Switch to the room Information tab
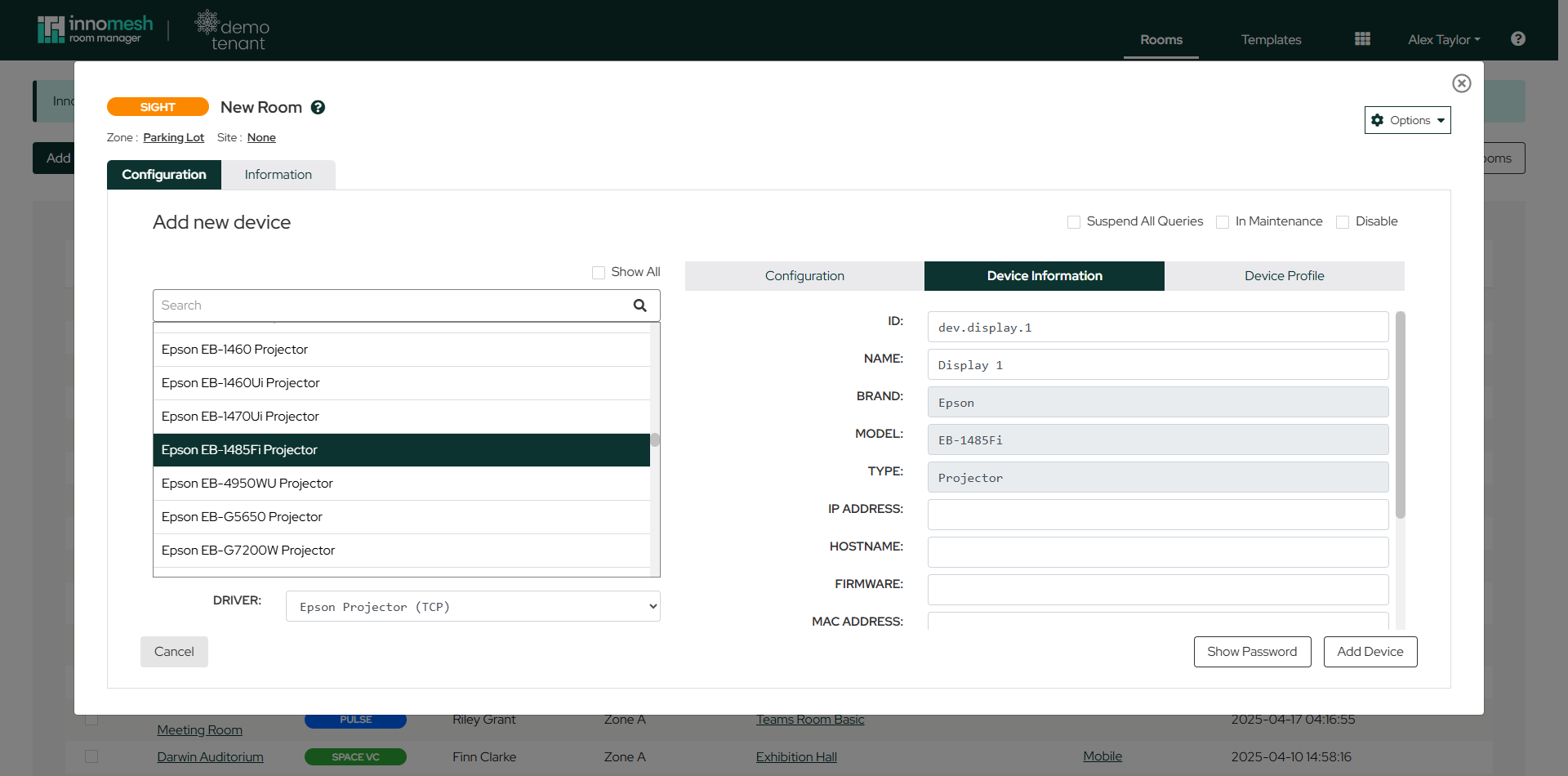The width and height of the screenshot is (1568, 776). click(278, 175)
